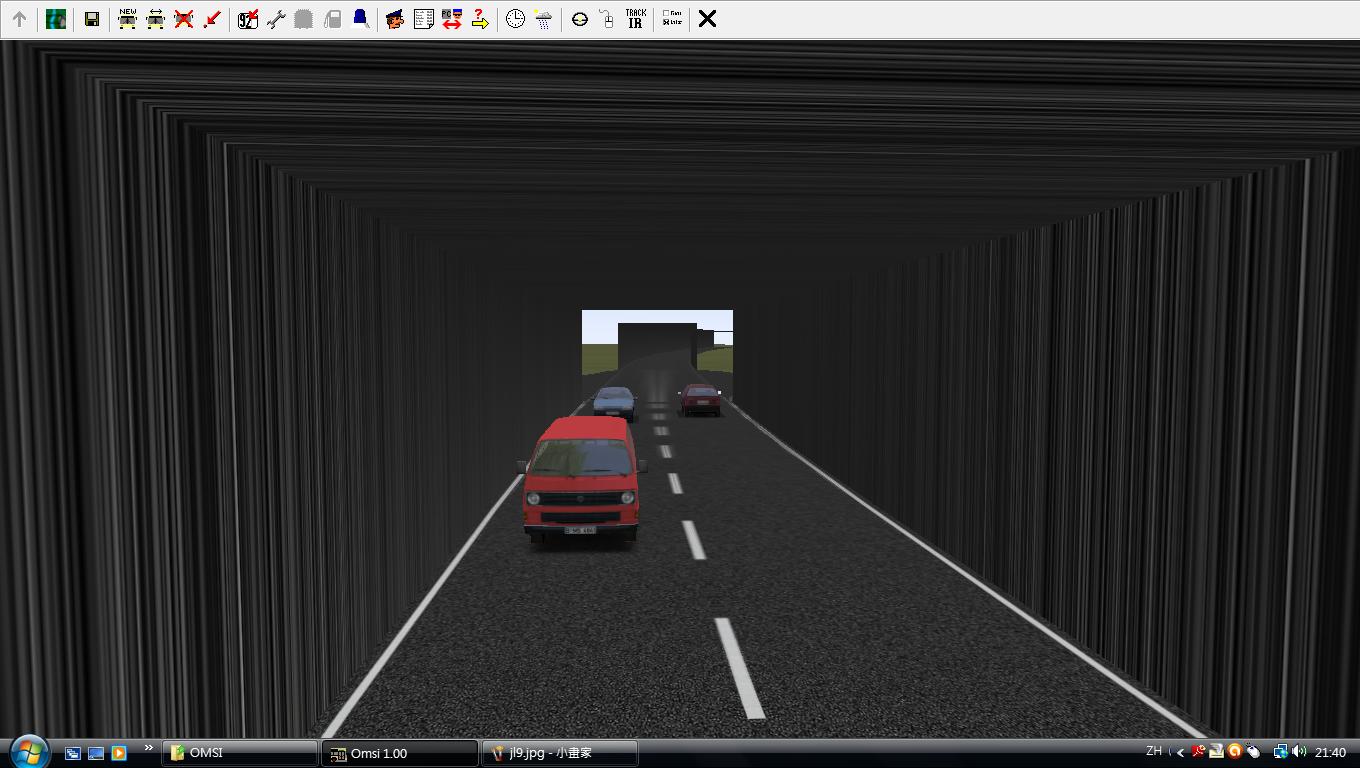The image size is (1360, 768).
Task: Open the repair wrench tool
Action: 276,19
